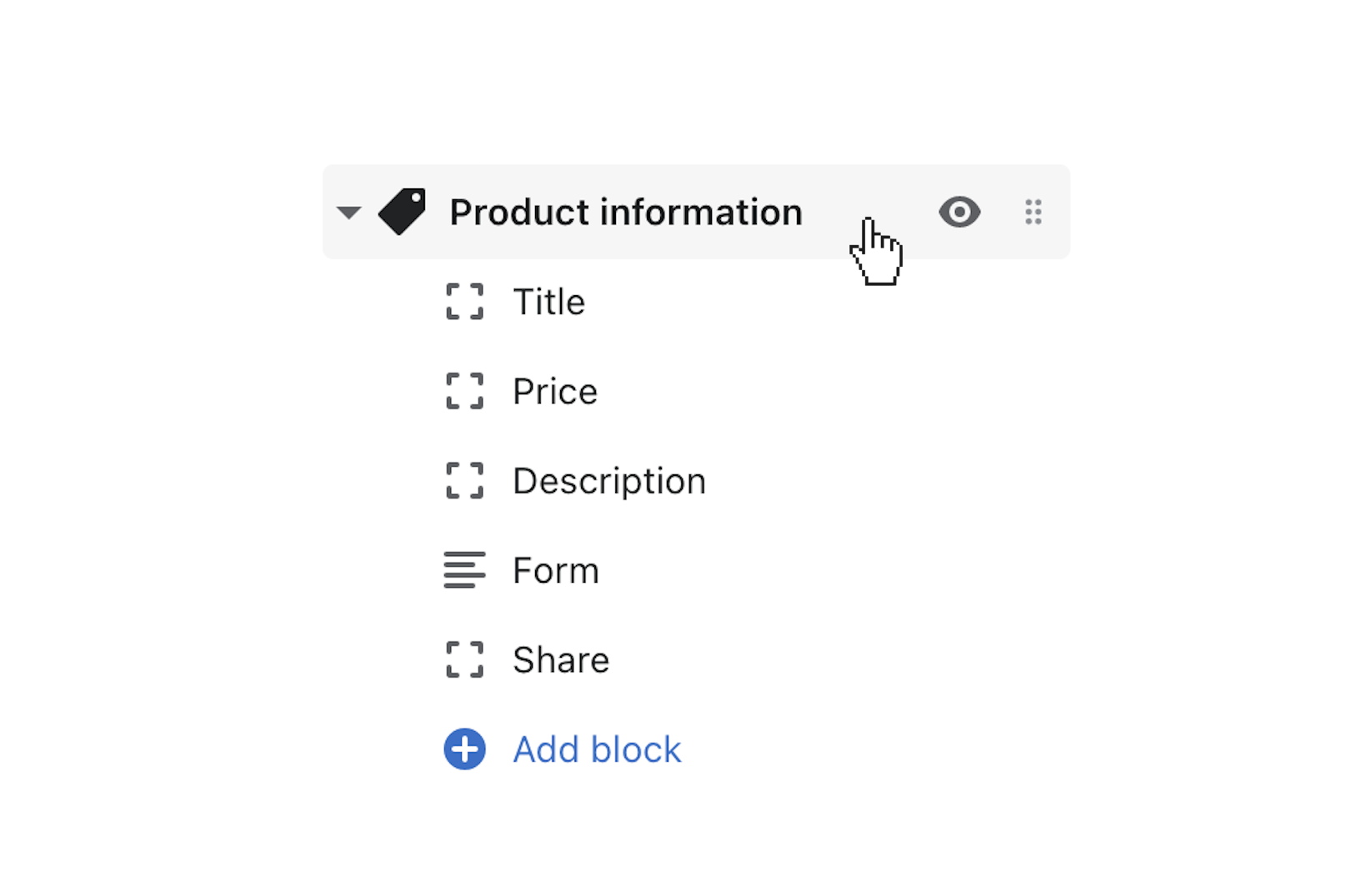Click the drag handle on Product information

tap(1034, 212)
